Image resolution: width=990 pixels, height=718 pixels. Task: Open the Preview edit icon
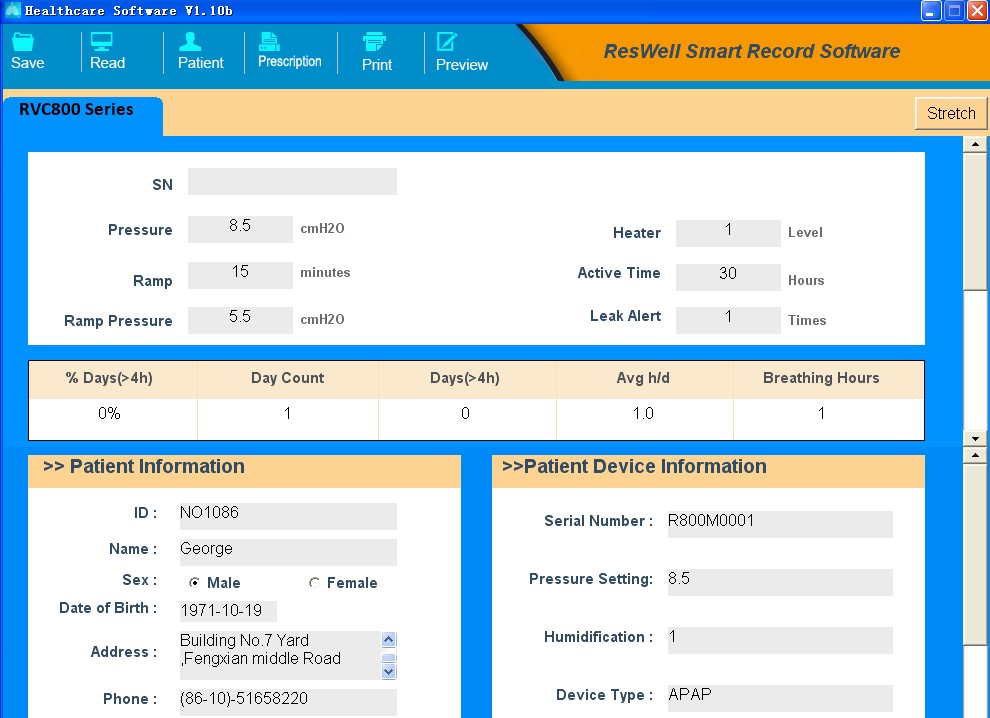click(x=447, y=42)
